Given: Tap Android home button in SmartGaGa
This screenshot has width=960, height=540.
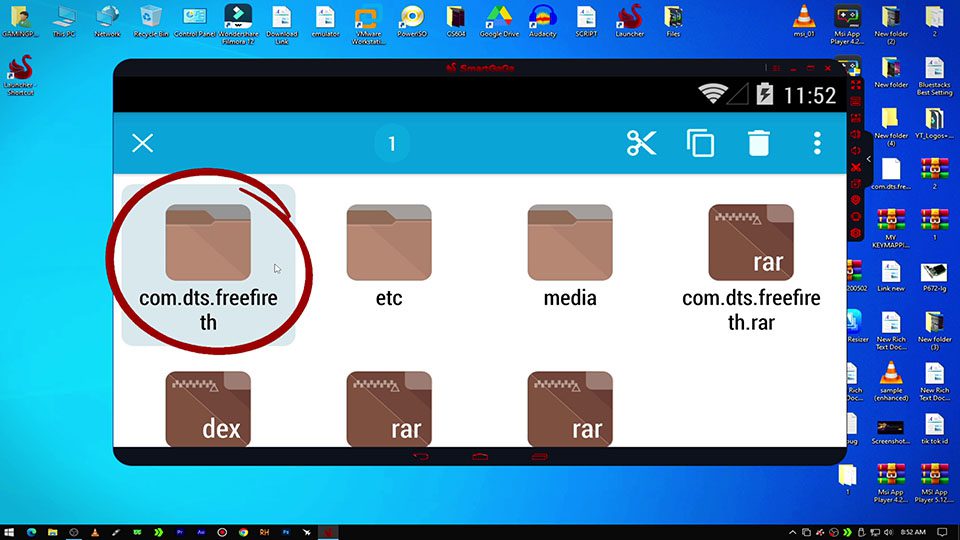Looking at the screenshot, I should [x=480, y=457].
